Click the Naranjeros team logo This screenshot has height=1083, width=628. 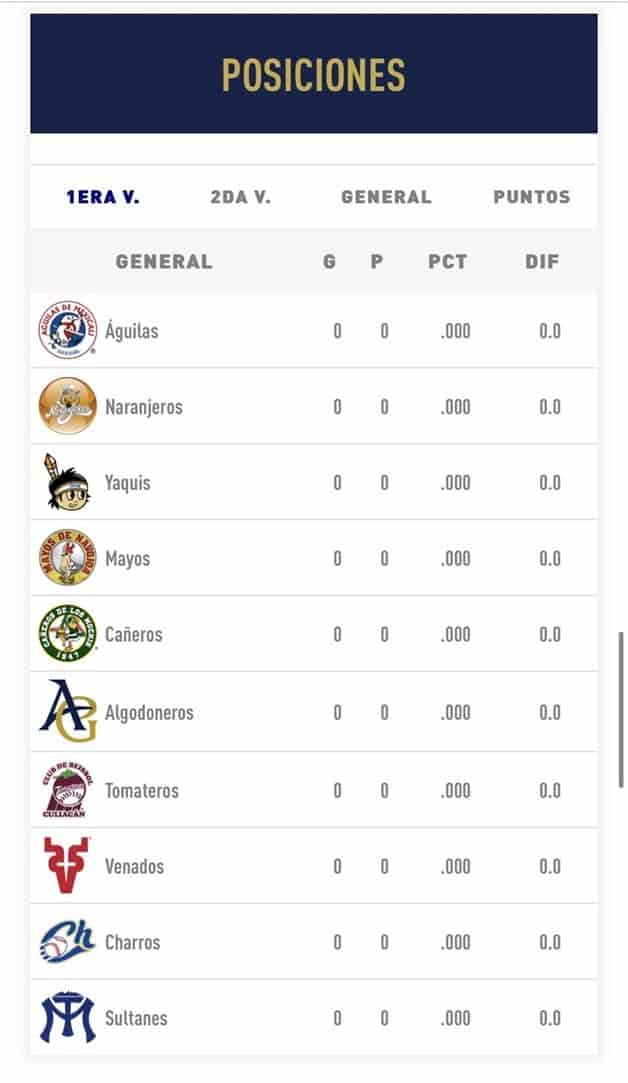click(68, 406)
